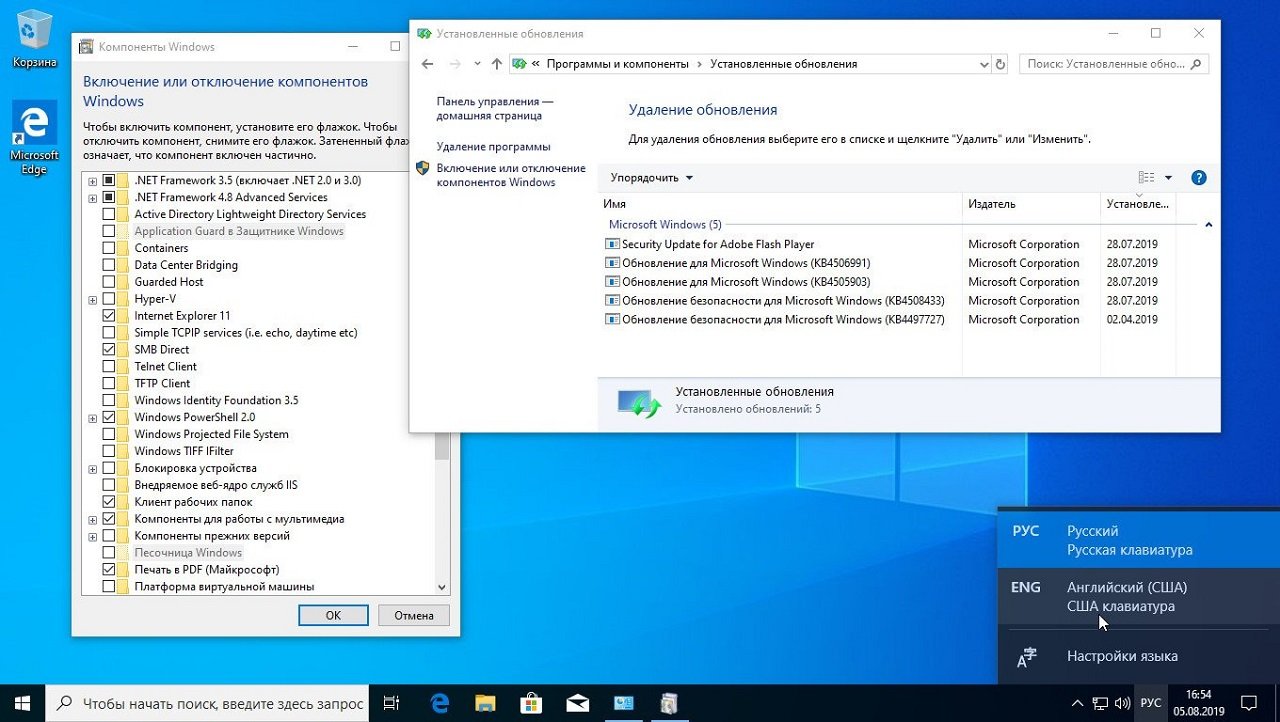Screen dimensions: 1280x722
Task: Refresh the Installed Updates address bar
Action: pyautogui.click(x=1000, y=64)
